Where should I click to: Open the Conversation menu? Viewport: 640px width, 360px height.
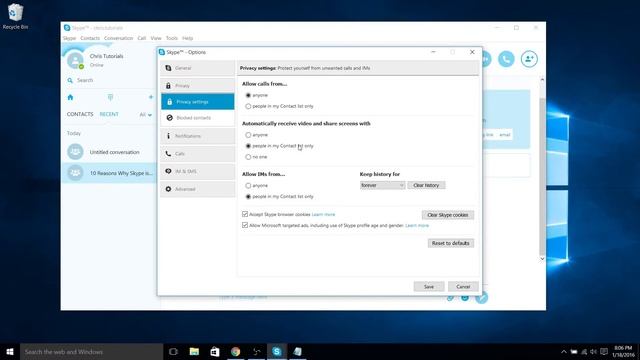coord(118,38)
